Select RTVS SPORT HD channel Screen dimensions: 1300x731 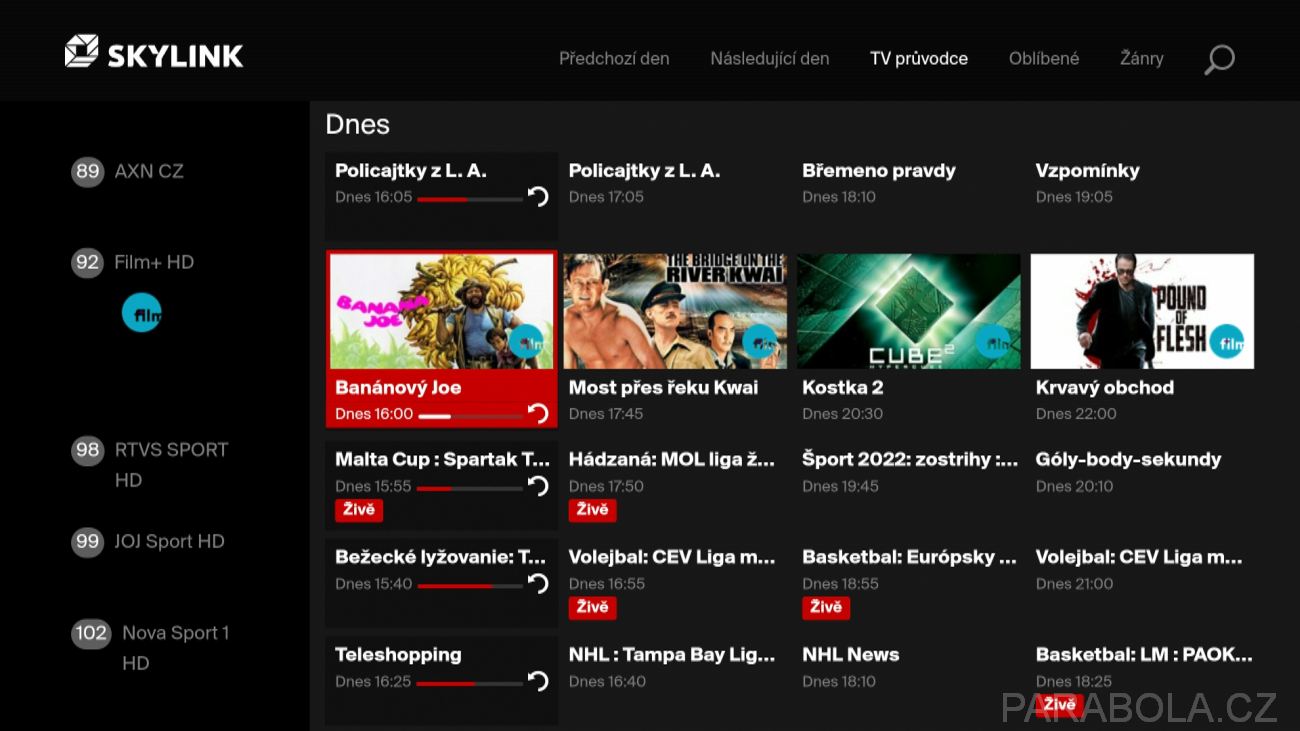coord(171,465)
